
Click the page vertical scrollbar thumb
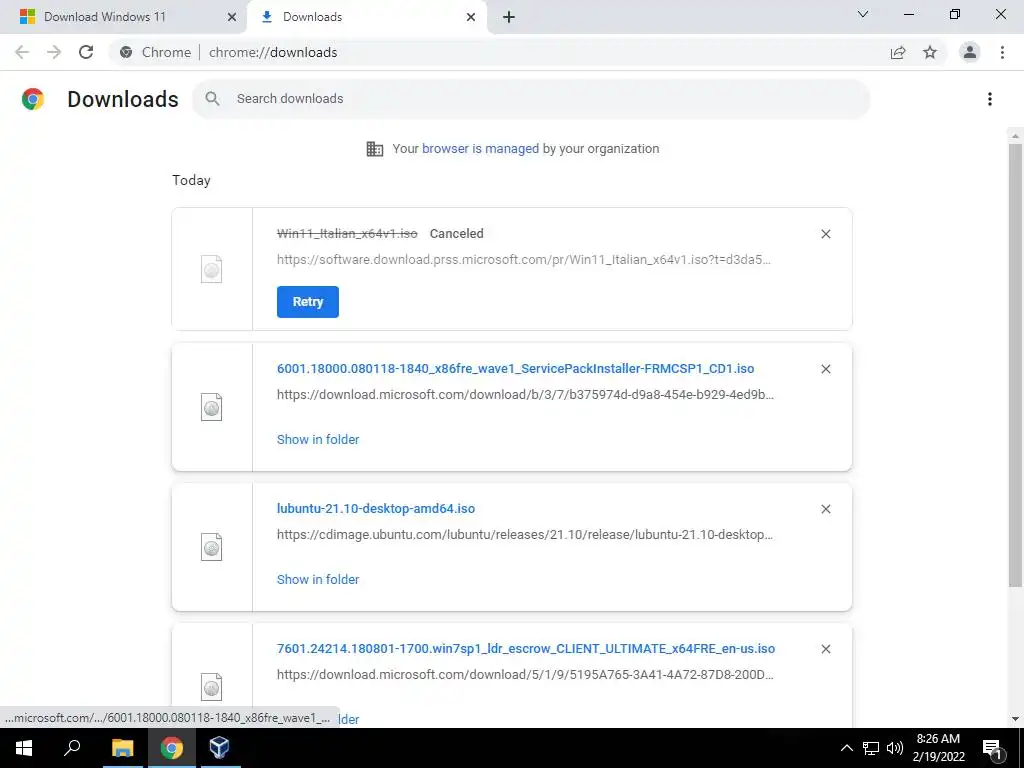(1015, 364)
